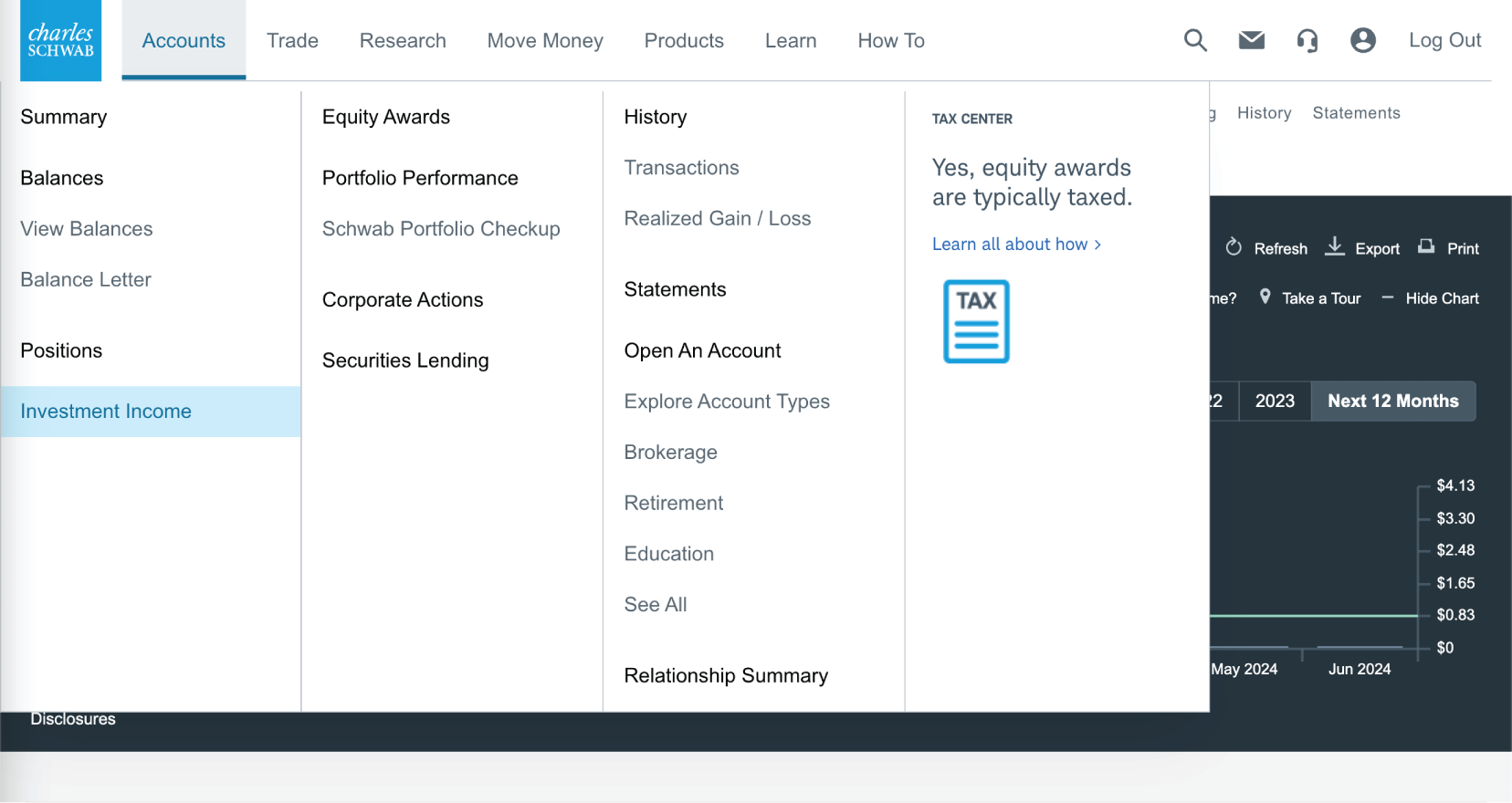Click the Hide Chart minus icon

pyautogui.click(x=1388, y=297)
